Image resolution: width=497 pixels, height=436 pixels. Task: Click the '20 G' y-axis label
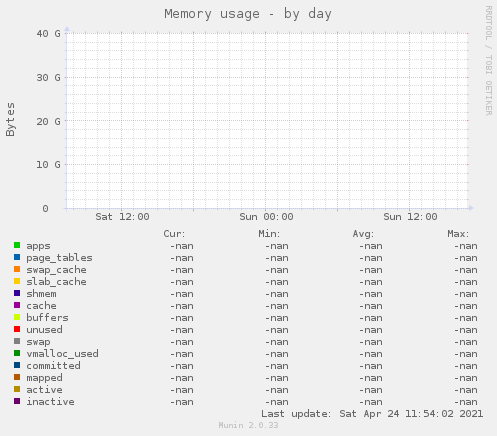pos(48,121)
